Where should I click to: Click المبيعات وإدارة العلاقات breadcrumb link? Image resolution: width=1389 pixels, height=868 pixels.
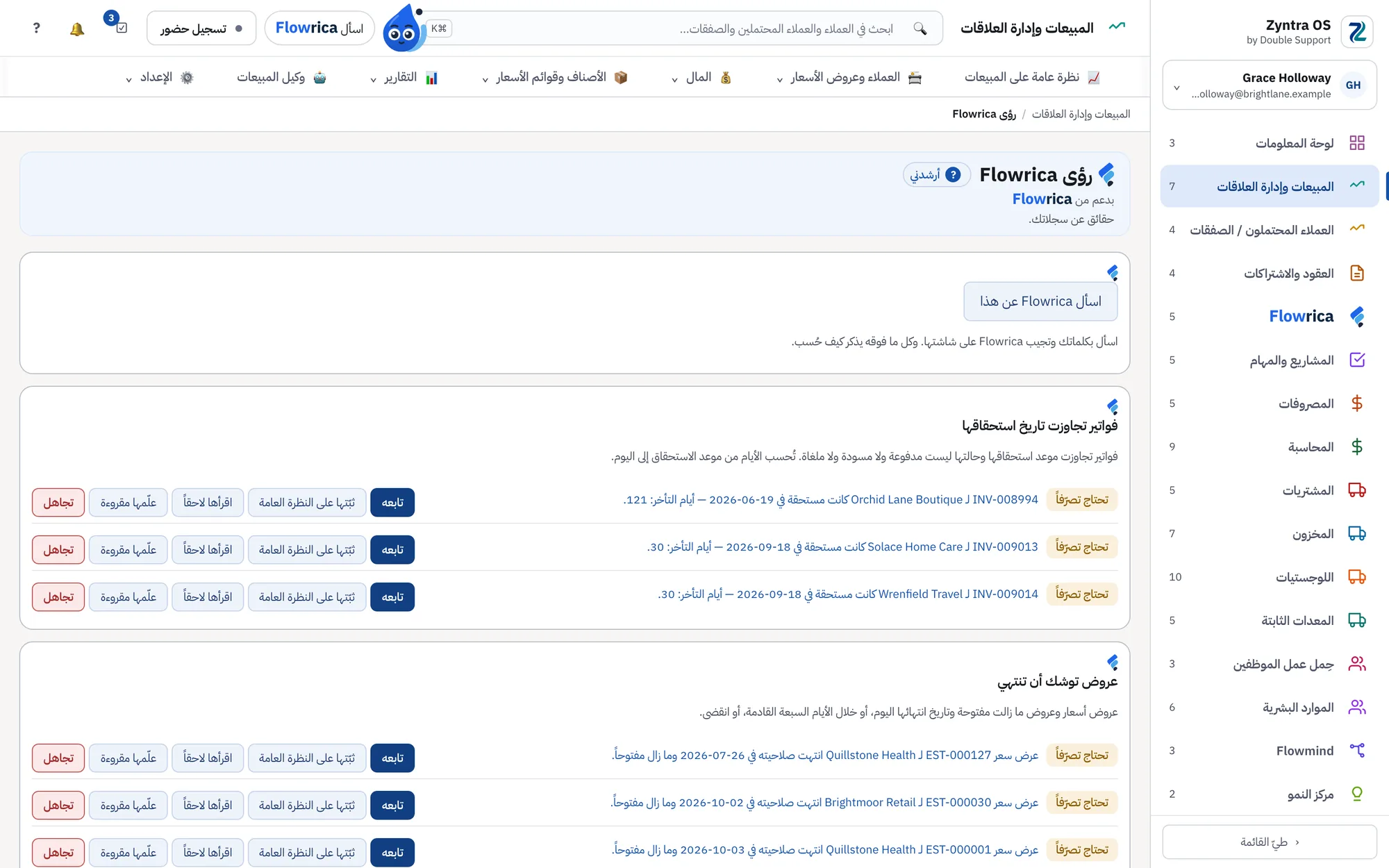tap(1081, 114)
